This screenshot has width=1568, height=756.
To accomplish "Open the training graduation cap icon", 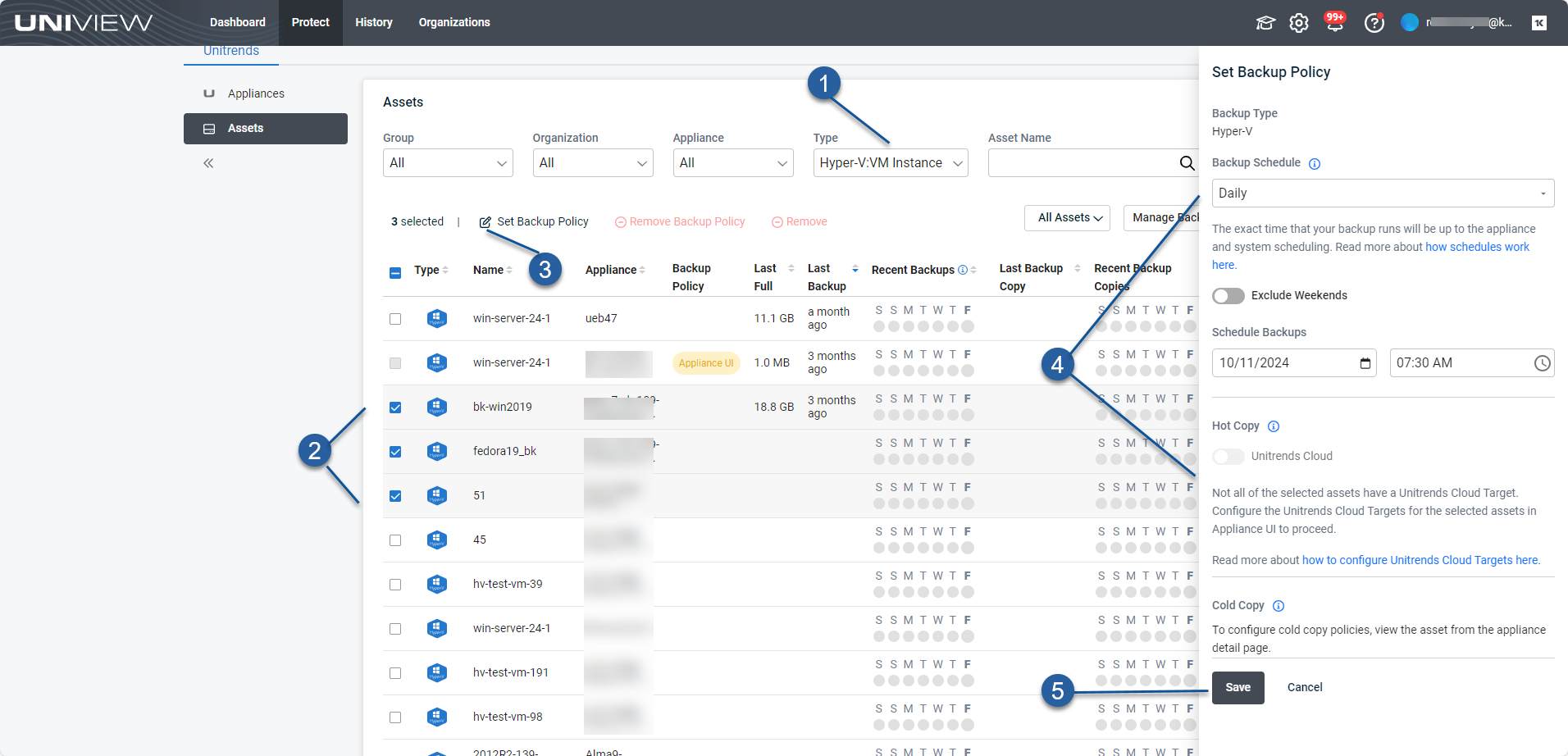I will [x=1265, y=23].
